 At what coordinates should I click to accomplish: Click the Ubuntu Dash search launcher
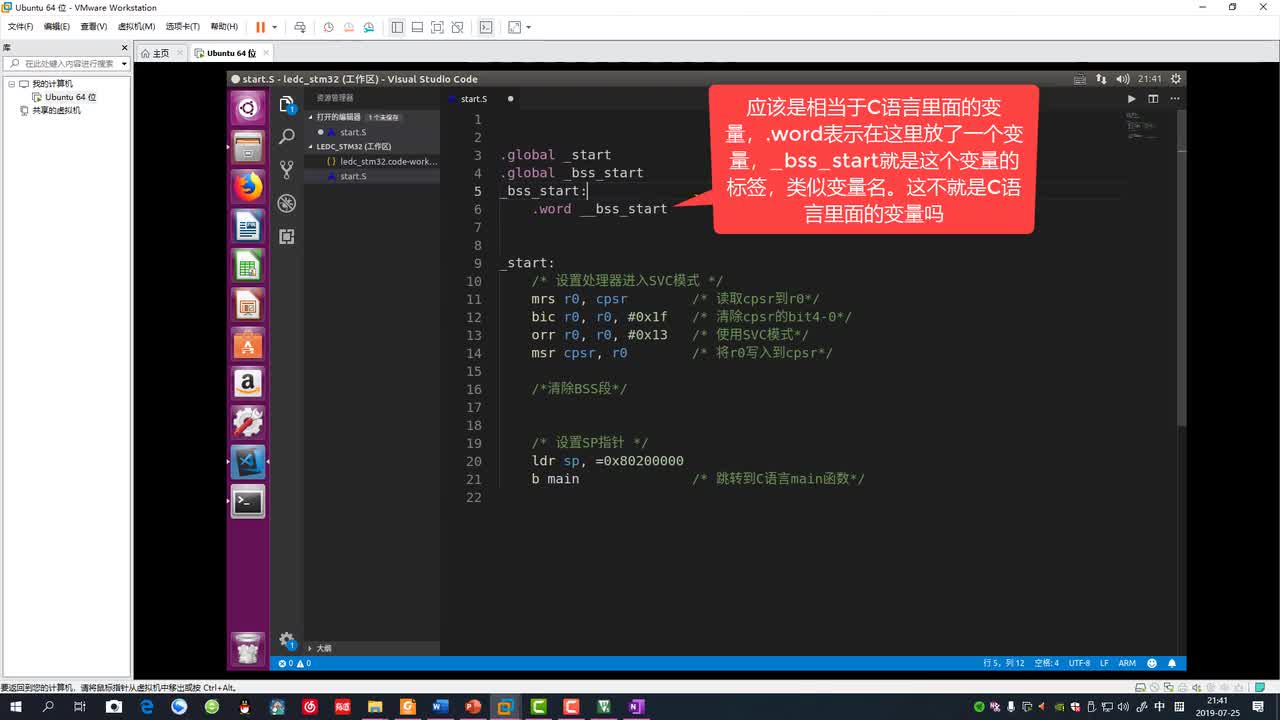click(248, 108)
